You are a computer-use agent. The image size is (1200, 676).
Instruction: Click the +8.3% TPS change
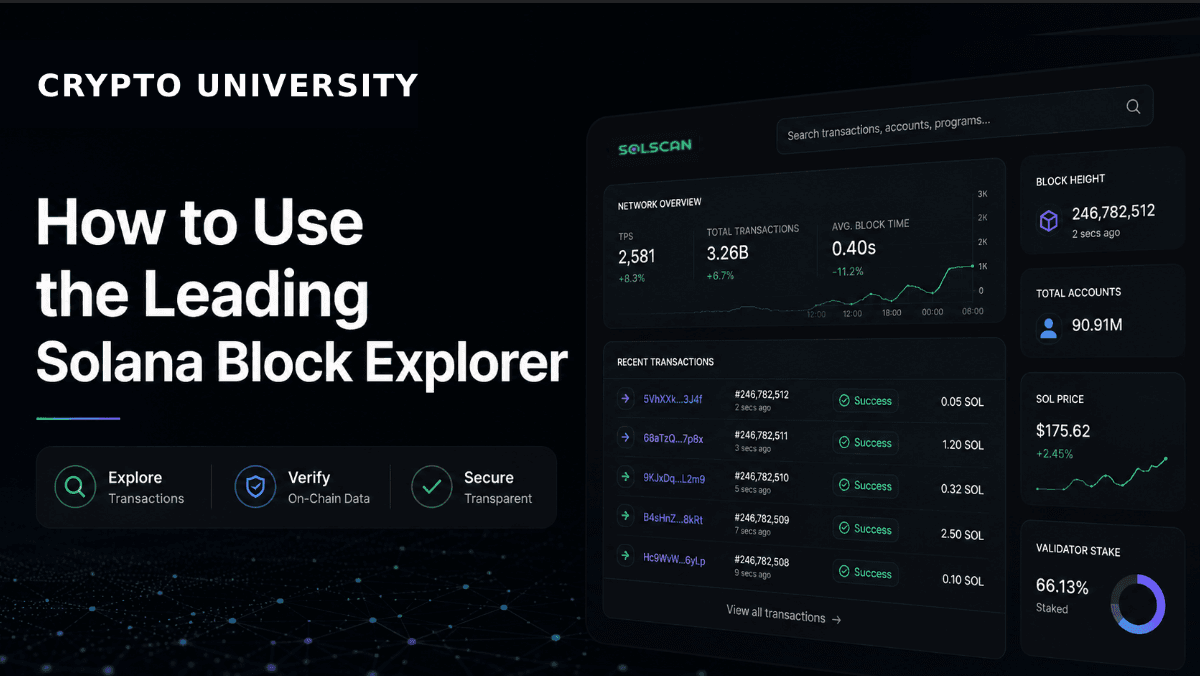click(631, 278)
